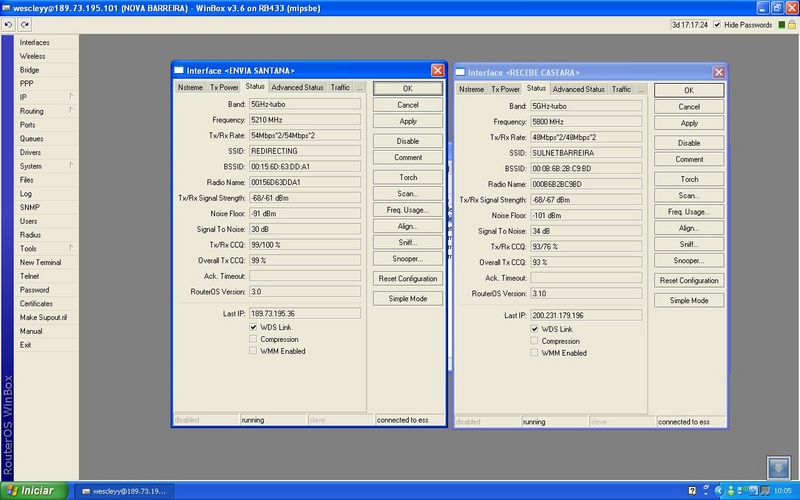Show more tabs in RECEBE CASEARA window
The width and height of the screenshot is (800, 500).
pos(641,89)
